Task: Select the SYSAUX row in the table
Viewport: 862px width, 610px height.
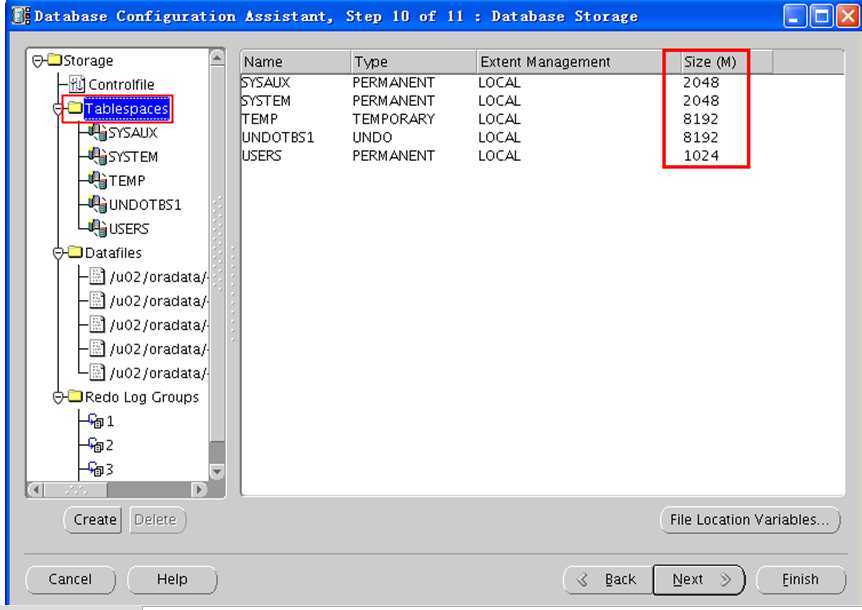Action: pyautogui.click(x=542, y=82)
